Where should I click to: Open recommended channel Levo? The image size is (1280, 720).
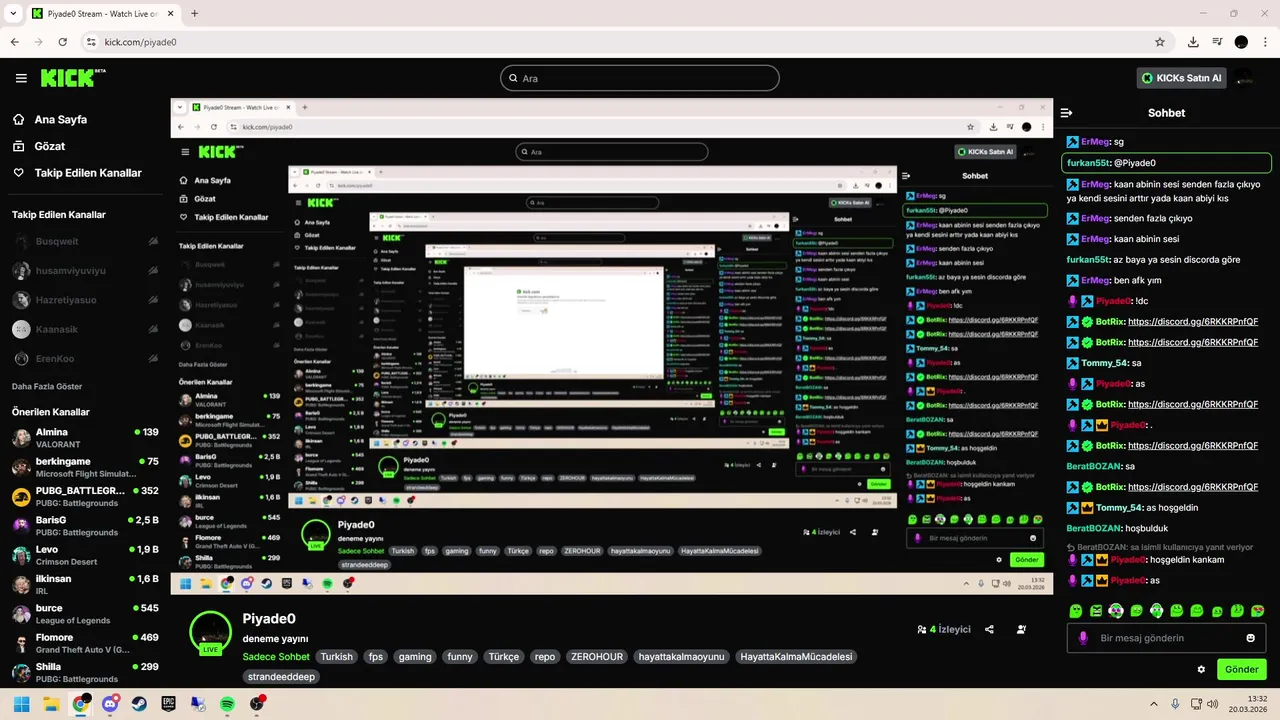[85, 555]
